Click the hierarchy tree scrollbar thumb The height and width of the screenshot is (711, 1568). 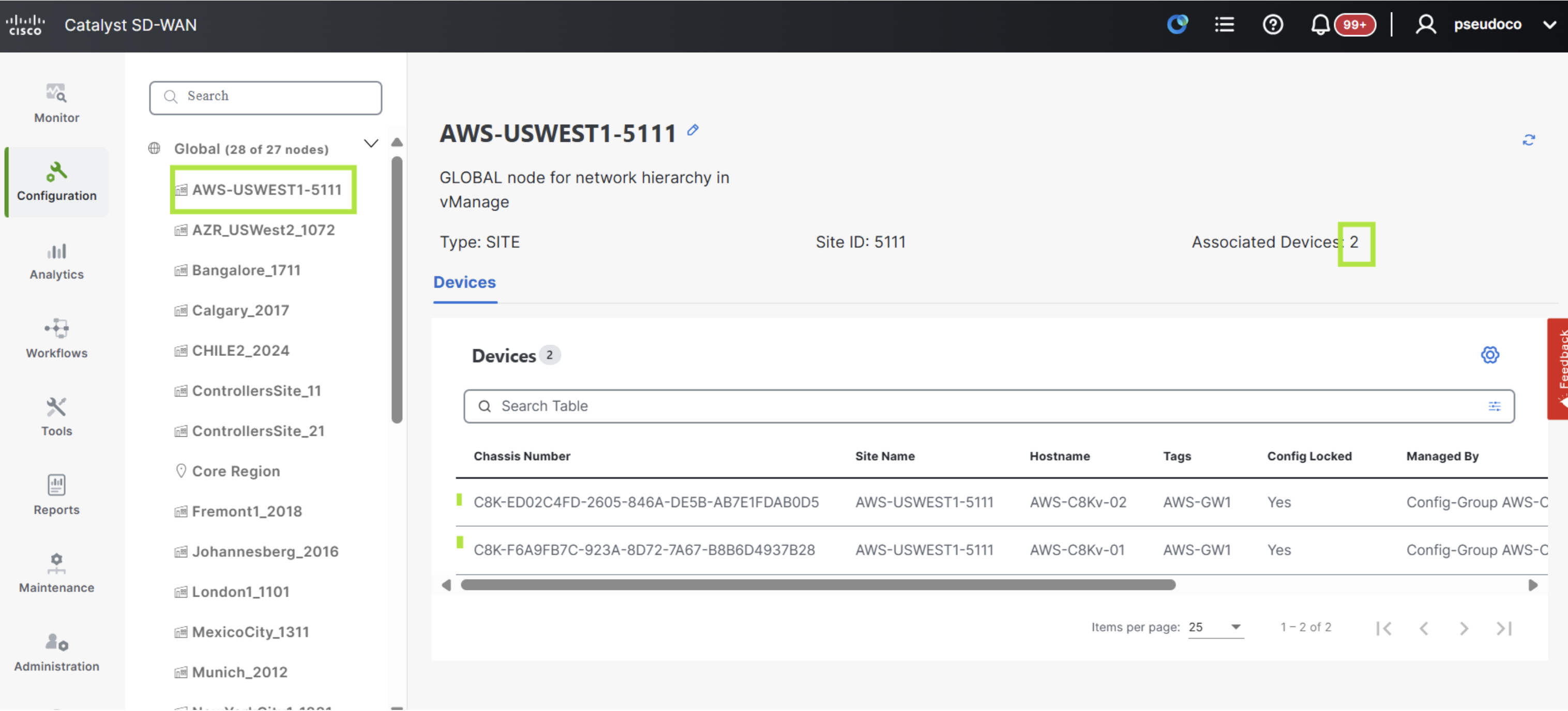click(397, 289)
